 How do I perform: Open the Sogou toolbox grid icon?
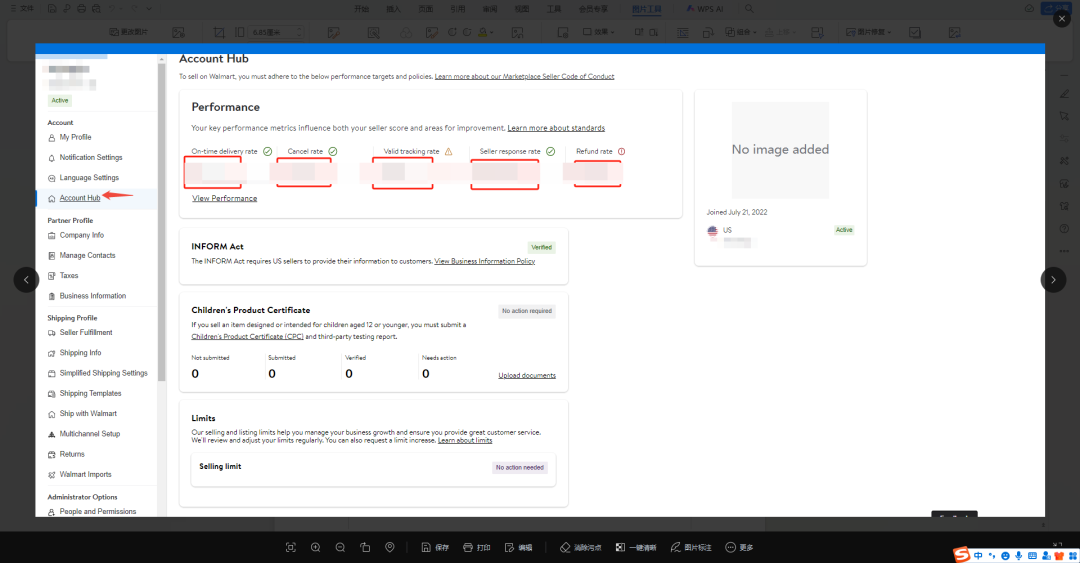coord(1072,555)
